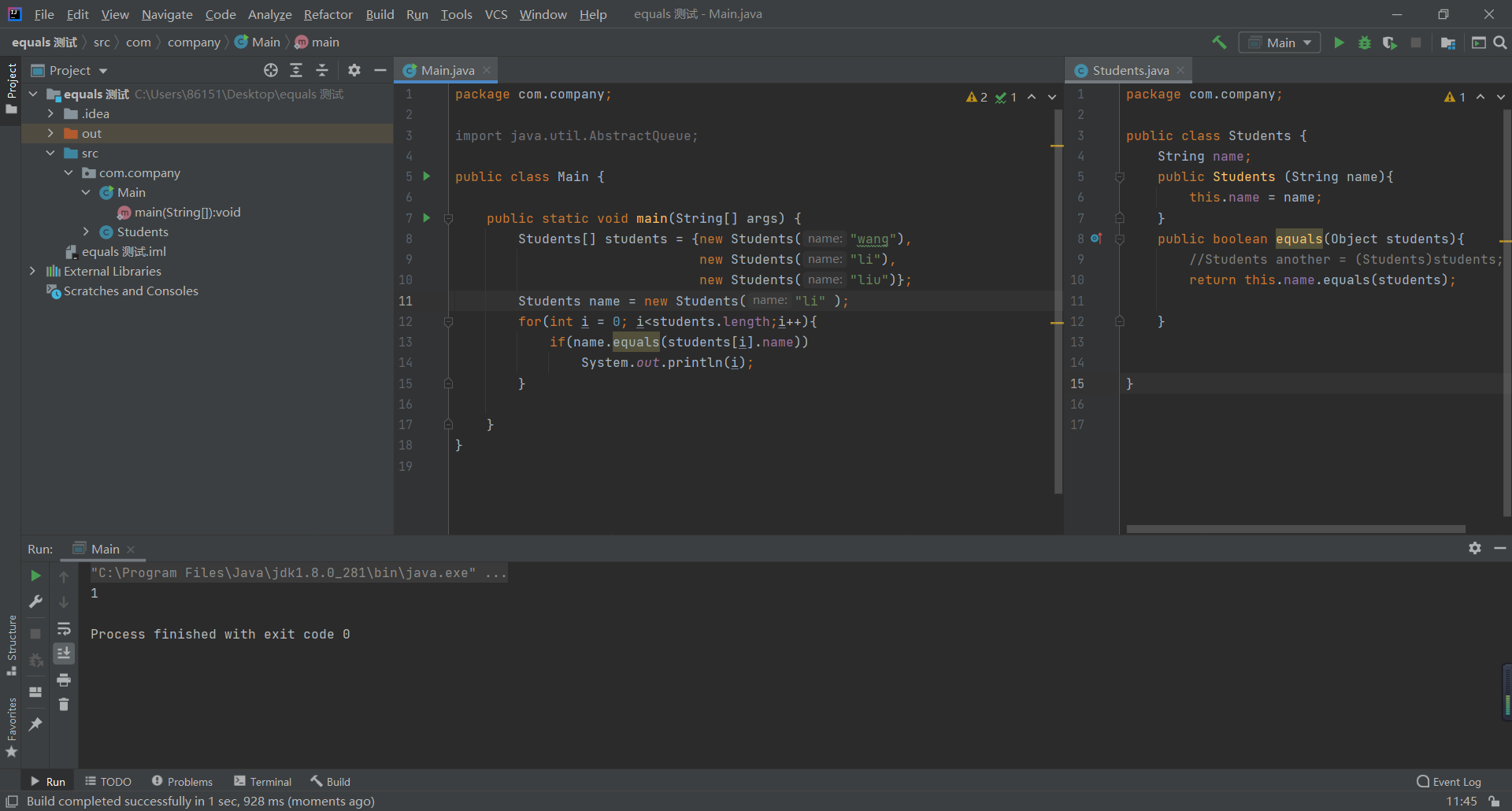Open the Problems tool window
The image size is (1512, 811).
[182, 781]
